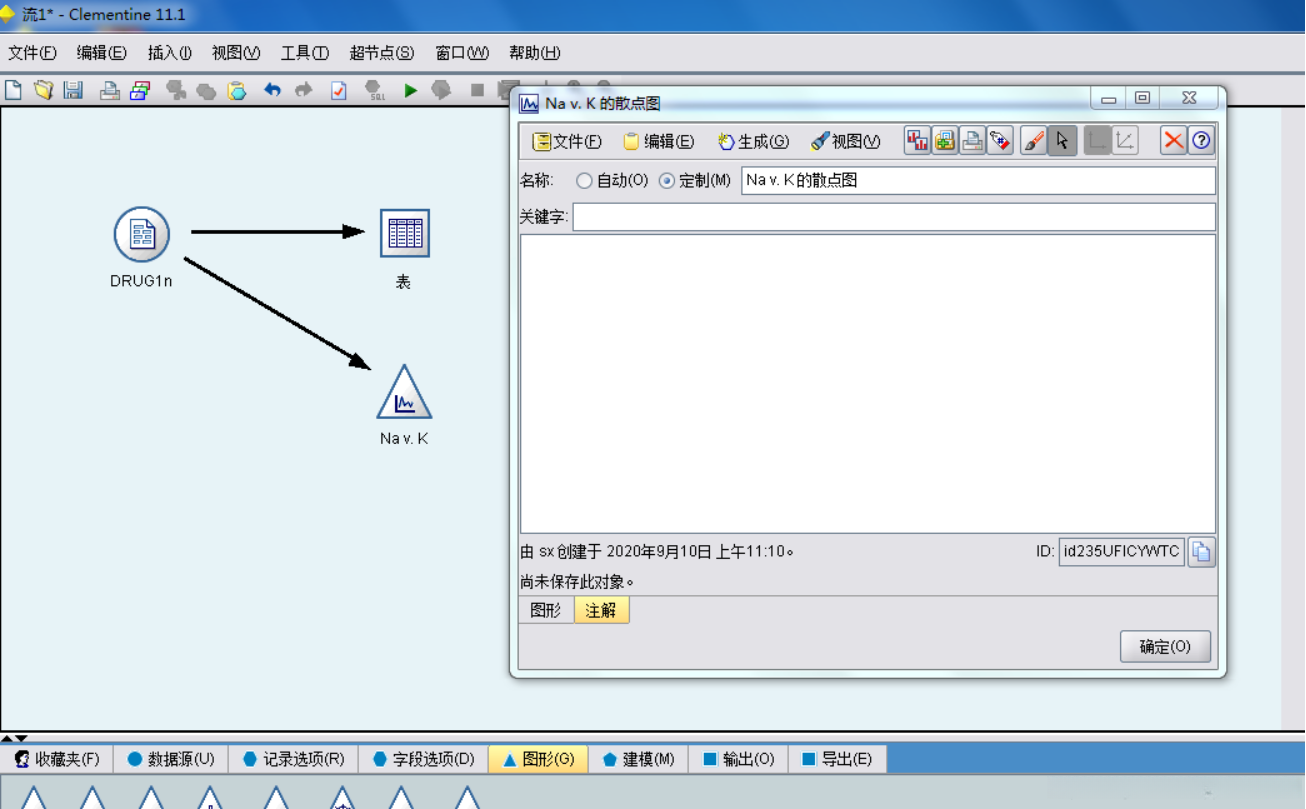Click inside the large annotation text area
Viewport: 1306px width, 809px height.
pyautogui.click(x=868, y=384)
